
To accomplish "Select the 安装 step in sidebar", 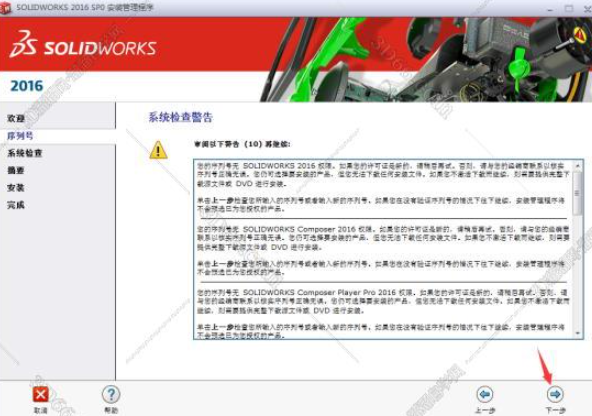I will [16, 188].
